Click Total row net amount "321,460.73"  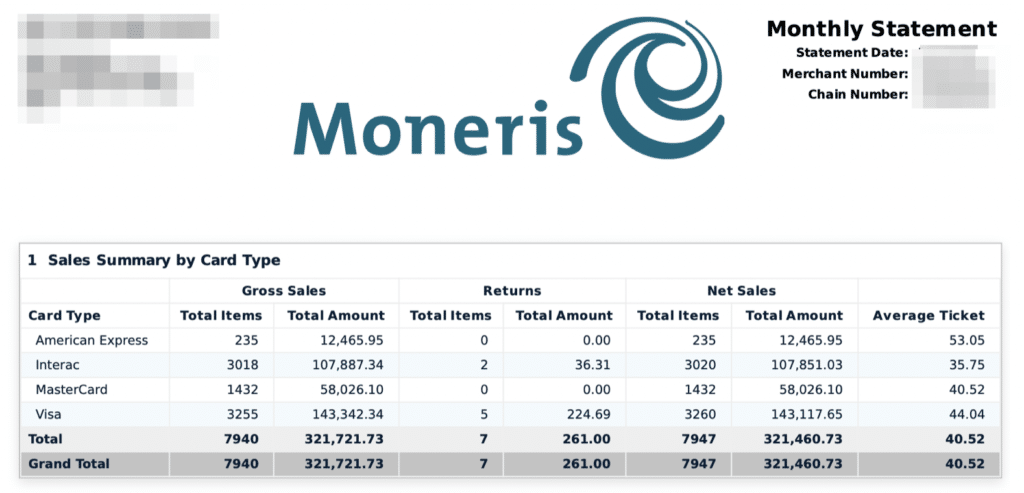(x=803, y=439)
